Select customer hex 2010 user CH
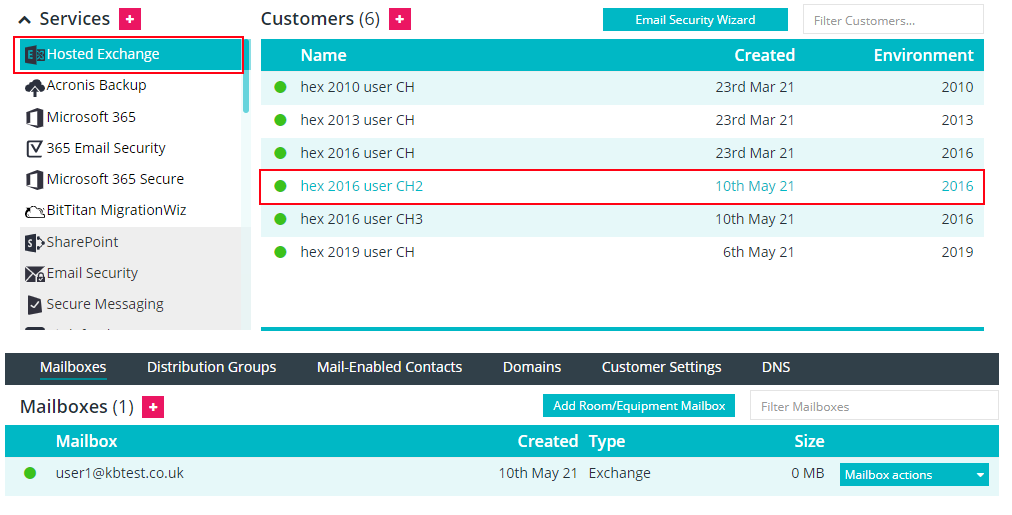Viewport: 1012px width, 515px height. [x=622, y=87]
